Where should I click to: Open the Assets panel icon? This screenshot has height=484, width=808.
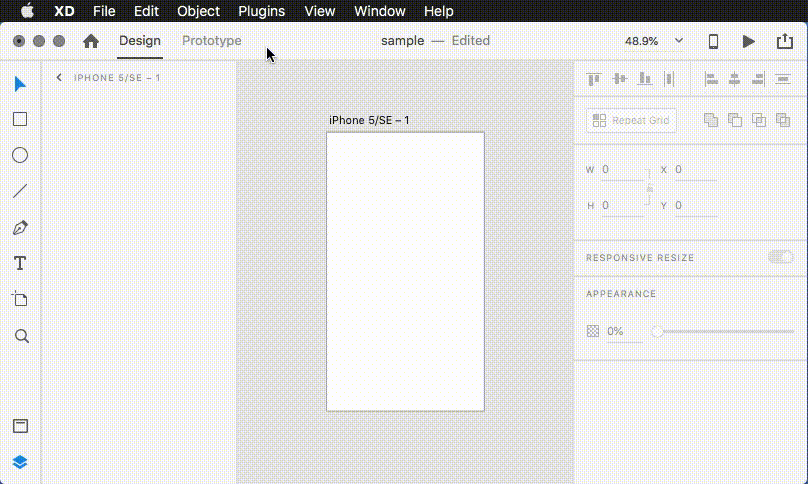tap(21, 426)
